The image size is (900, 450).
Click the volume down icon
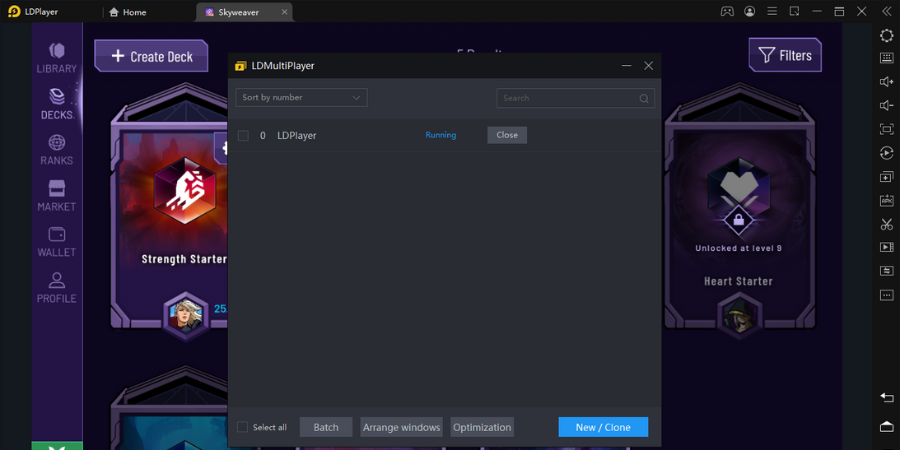click(886, 106)
